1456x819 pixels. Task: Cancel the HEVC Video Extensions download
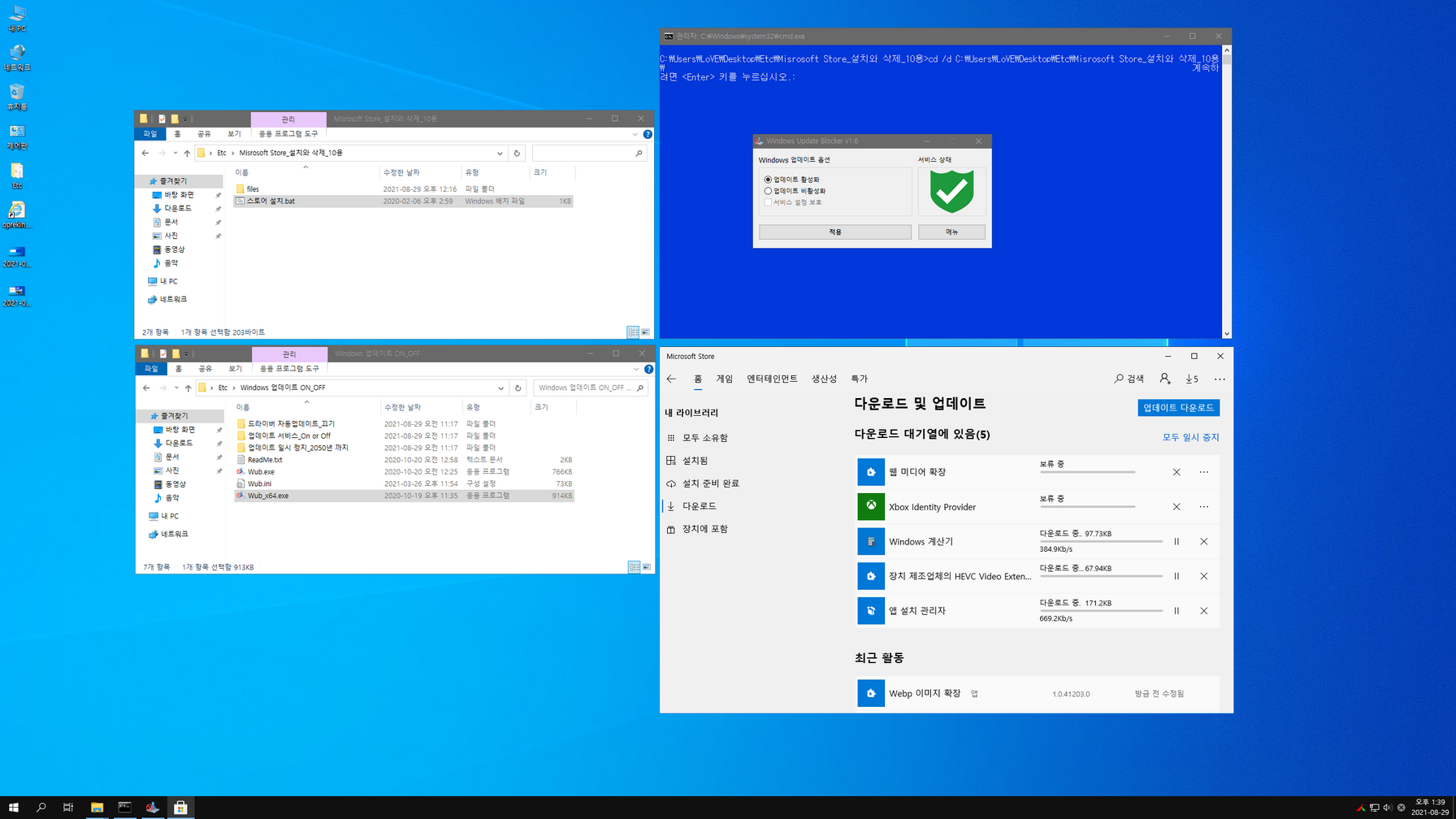(x=1203, y=576)
